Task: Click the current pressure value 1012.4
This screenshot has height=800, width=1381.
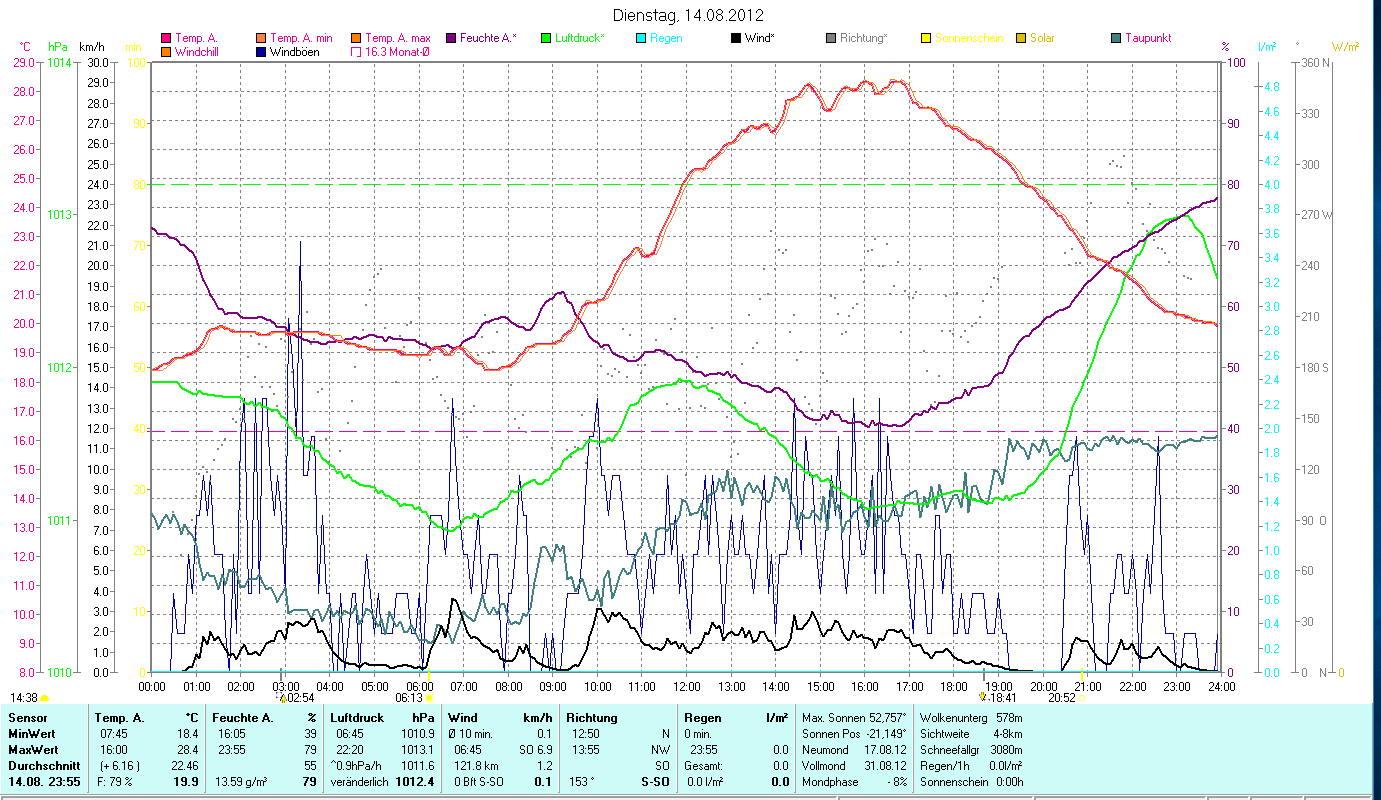Action: pos(416,782)
